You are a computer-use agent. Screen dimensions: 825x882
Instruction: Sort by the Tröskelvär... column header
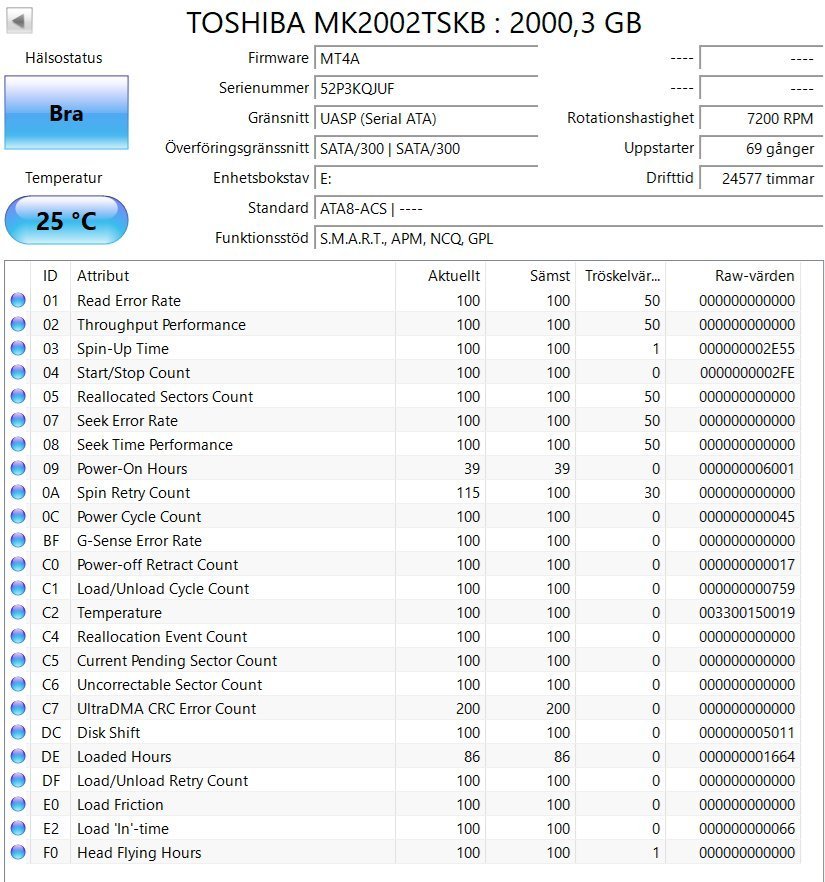coord(620,276)
